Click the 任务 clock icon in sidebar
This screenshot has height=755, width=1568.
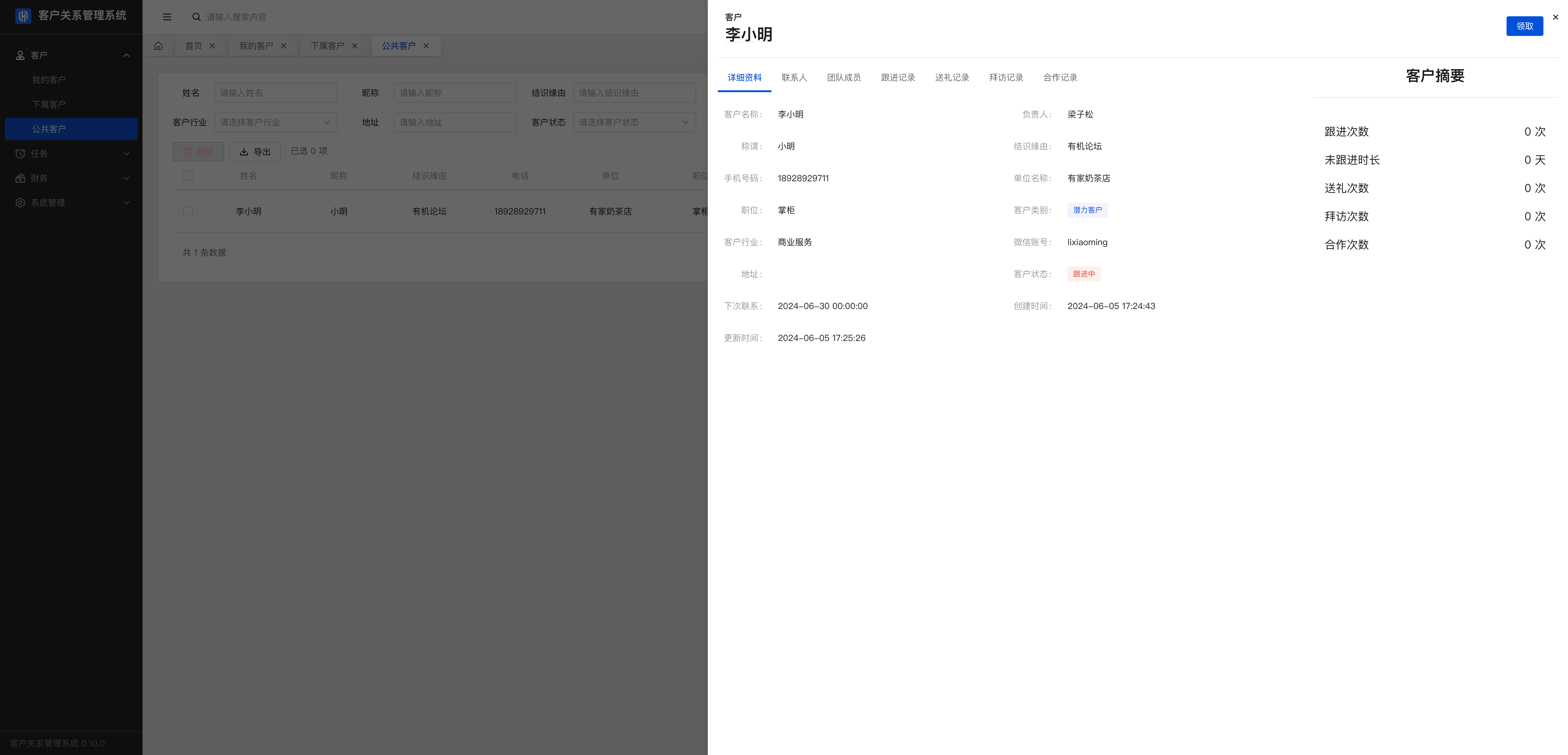click(20, 154)
